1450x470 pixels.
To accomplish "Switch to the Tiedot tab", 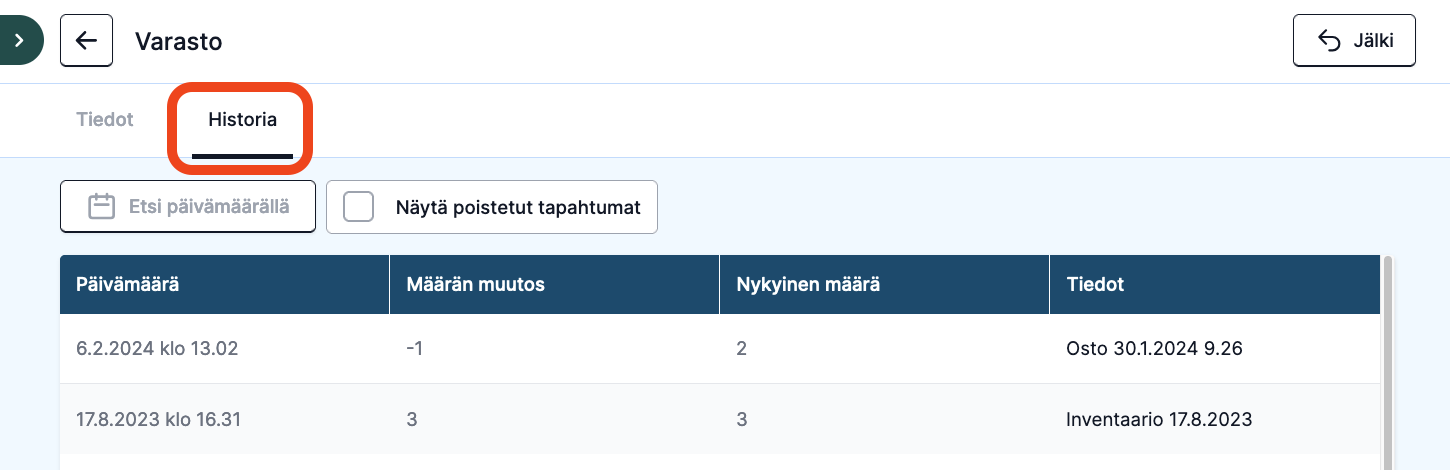I will [105, 120].
